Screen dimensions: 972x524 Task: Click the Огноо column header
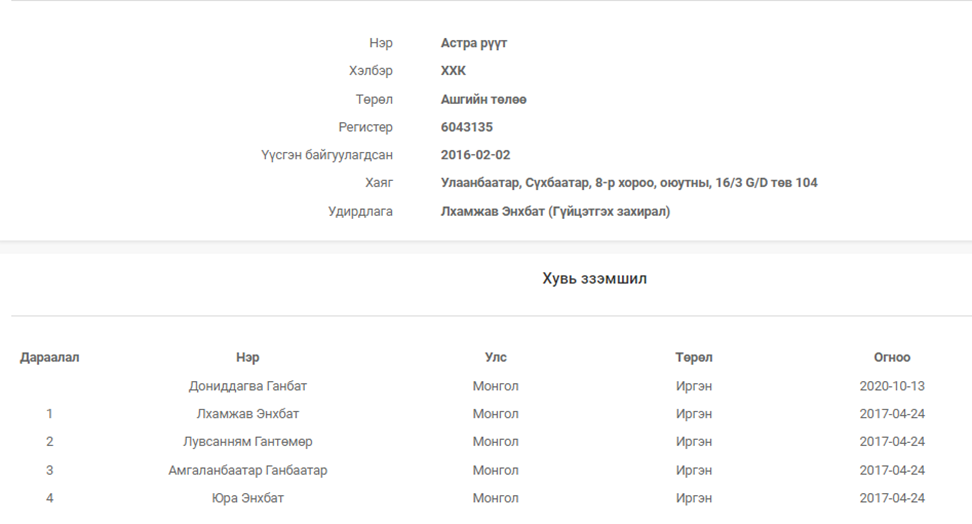click(x=892, y=358)
